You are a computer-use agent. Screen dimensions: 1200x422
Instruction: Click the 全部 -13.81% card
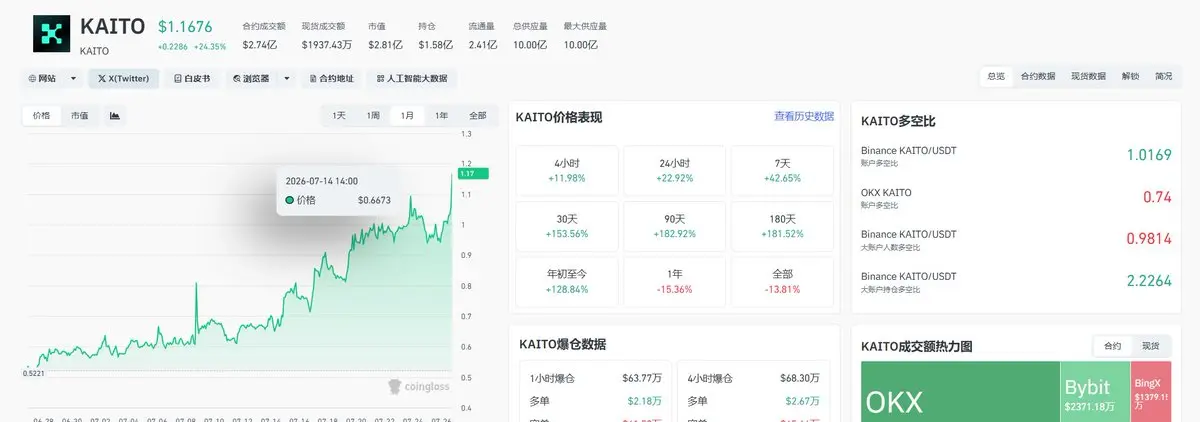point(783,281)
